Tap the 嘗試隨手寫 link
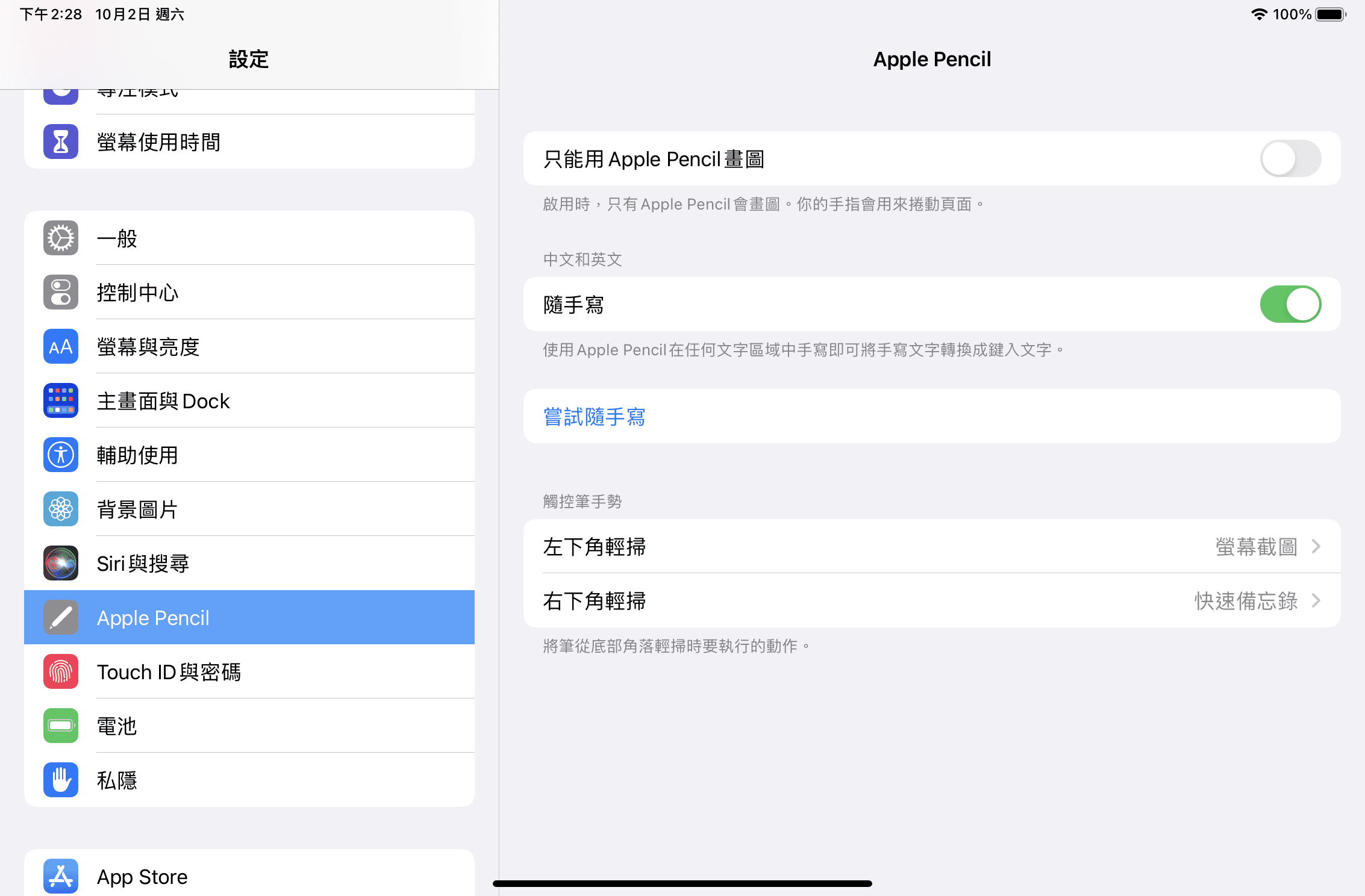 tap(594, 417)
